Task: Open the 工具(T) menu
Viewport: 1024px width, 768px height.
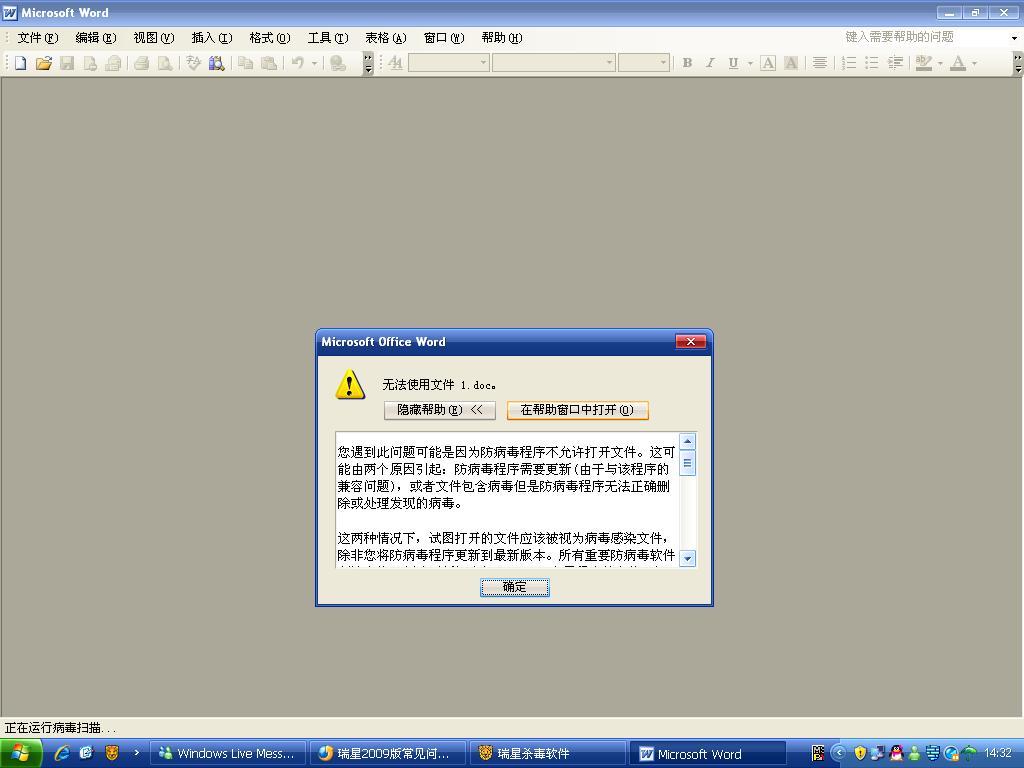Action: pyautogui.click(x=328, y=38)
